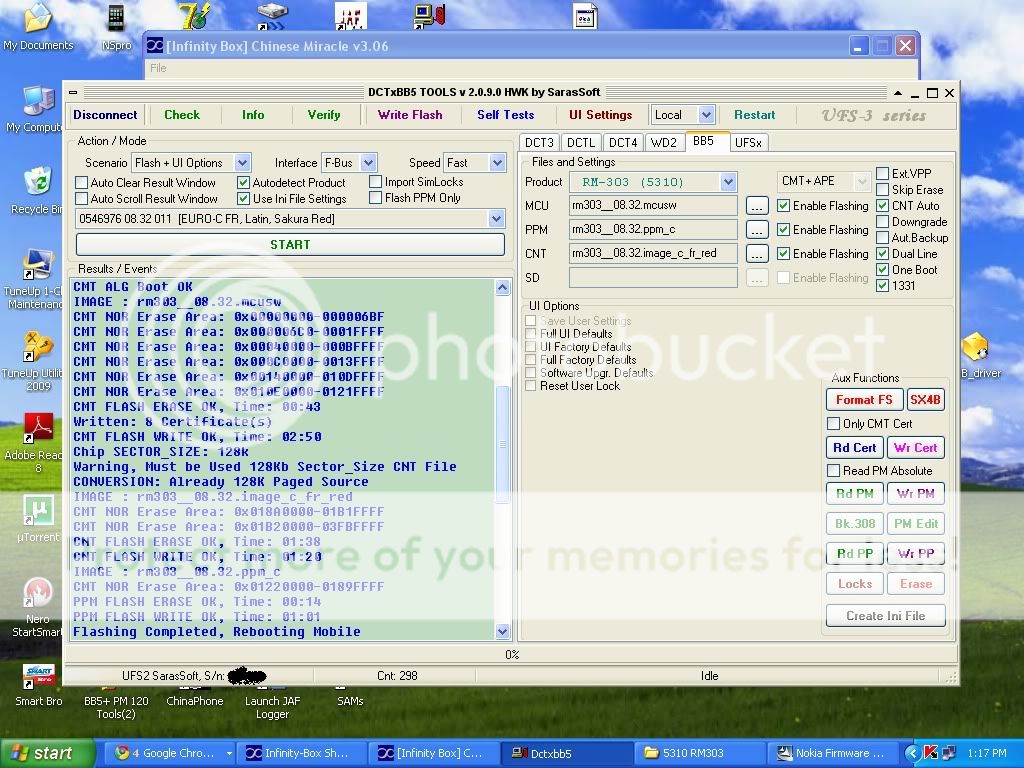Image resolution: width=1024 pixels, height=768 pixels.
Task: Open the Scenario dropdown
Action: pyautogui.click(x=242, y=163)
